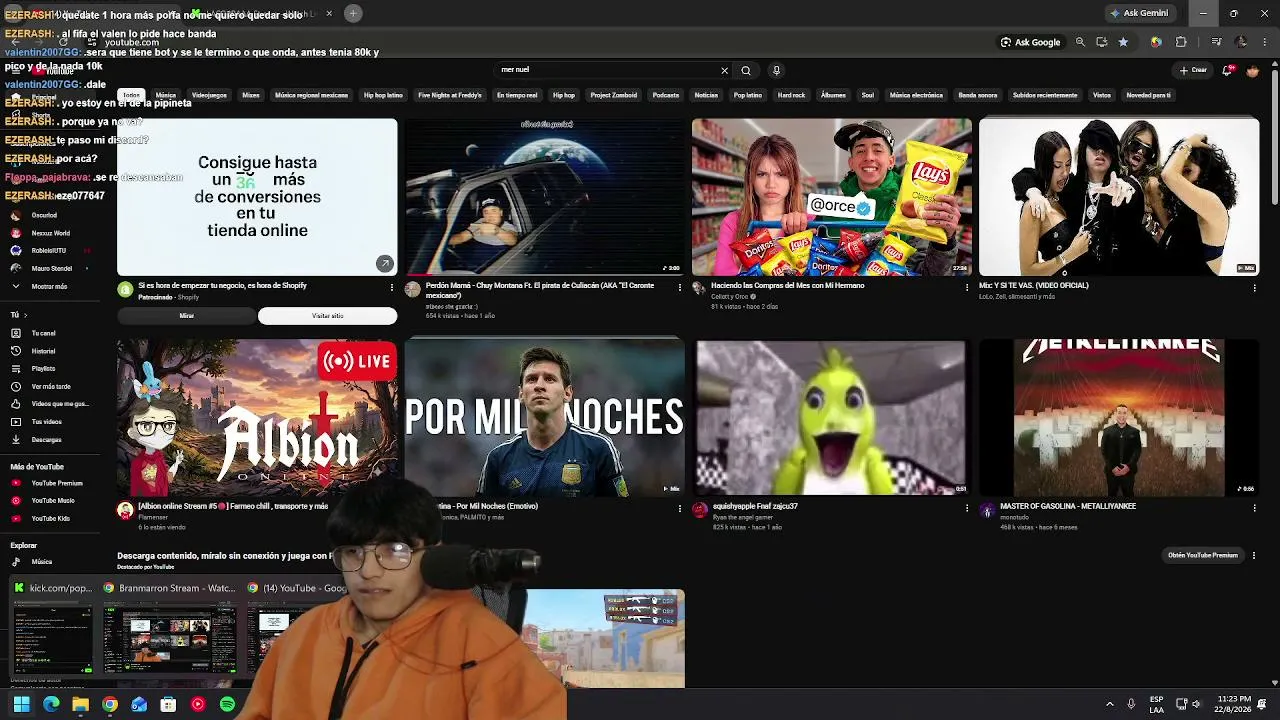Open options for the Por Mil Noches video

click(679, 508)
